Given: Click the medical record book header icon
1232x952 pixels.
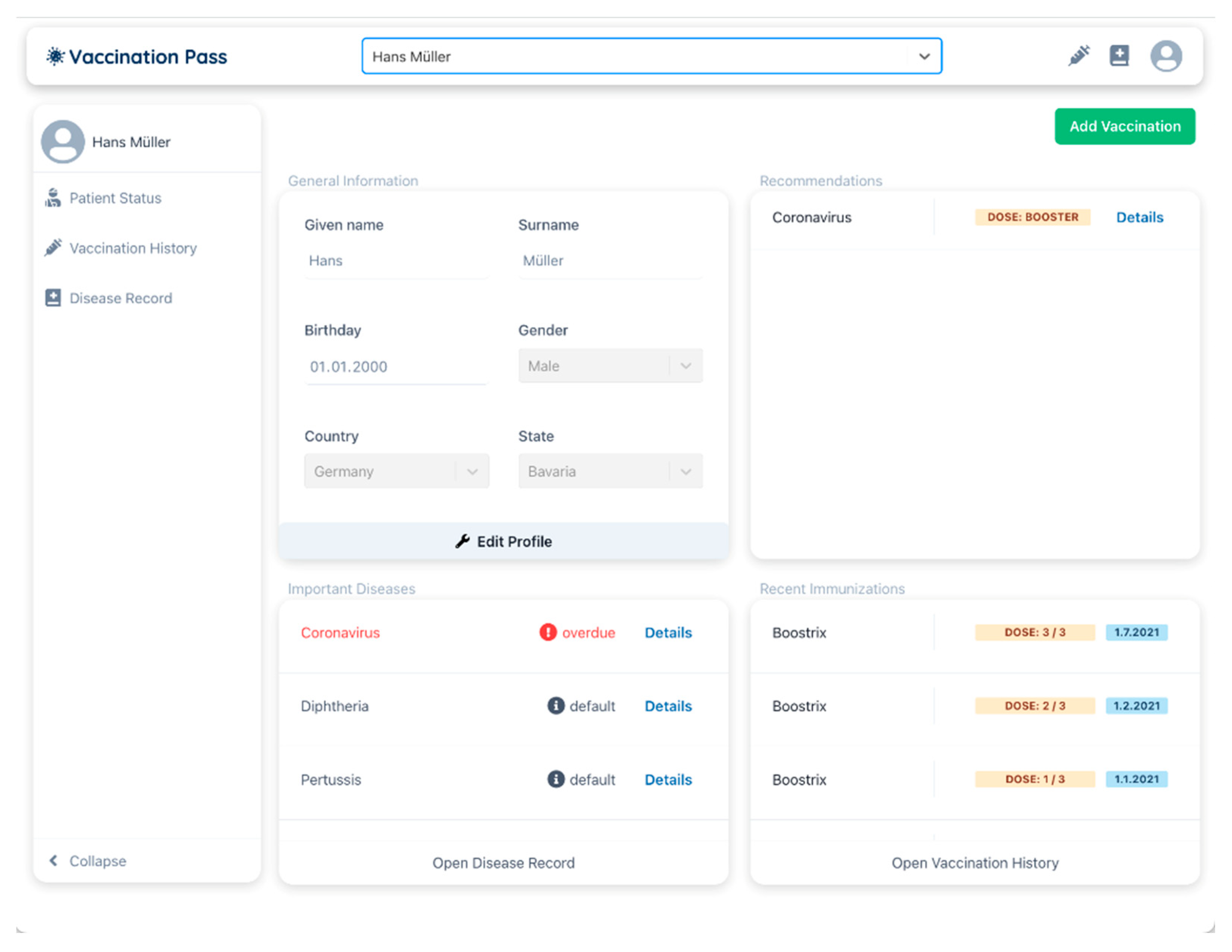Looking at the screenshot, I should (x=1119, y=56).
